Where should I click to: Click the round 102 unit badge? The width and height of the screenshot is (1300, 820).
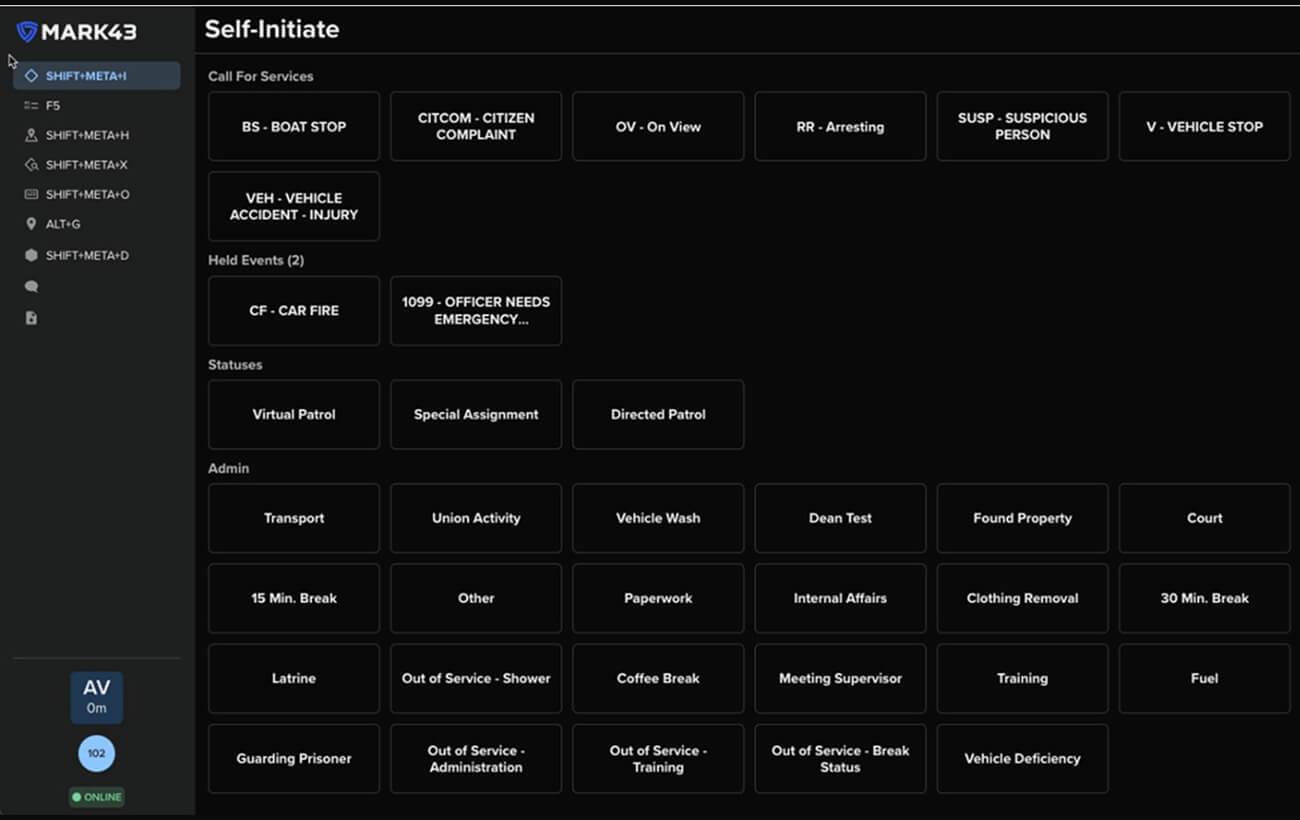(97, 753)
